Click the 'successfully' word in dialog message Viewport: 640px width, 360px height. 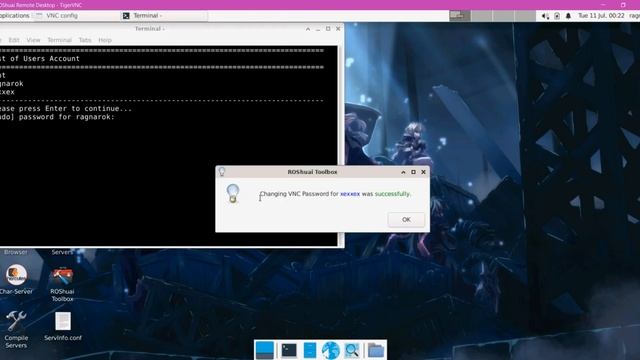(392, 194)
